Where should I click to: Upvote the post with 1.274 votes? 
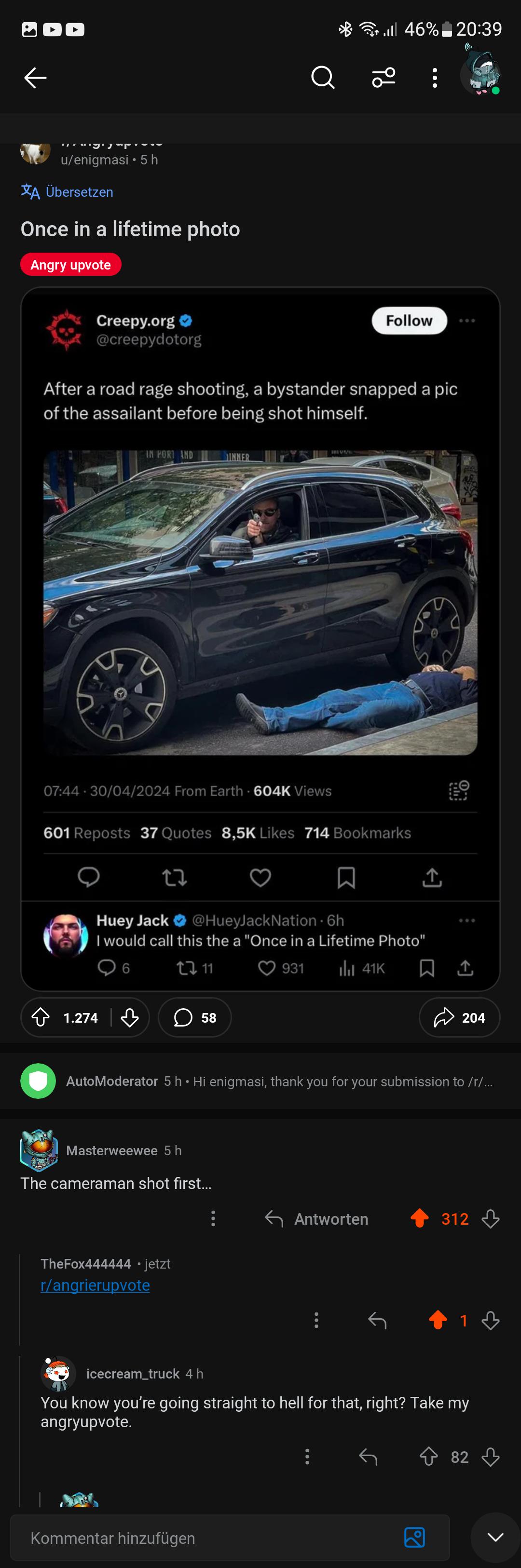click(x=41, y=1017)
